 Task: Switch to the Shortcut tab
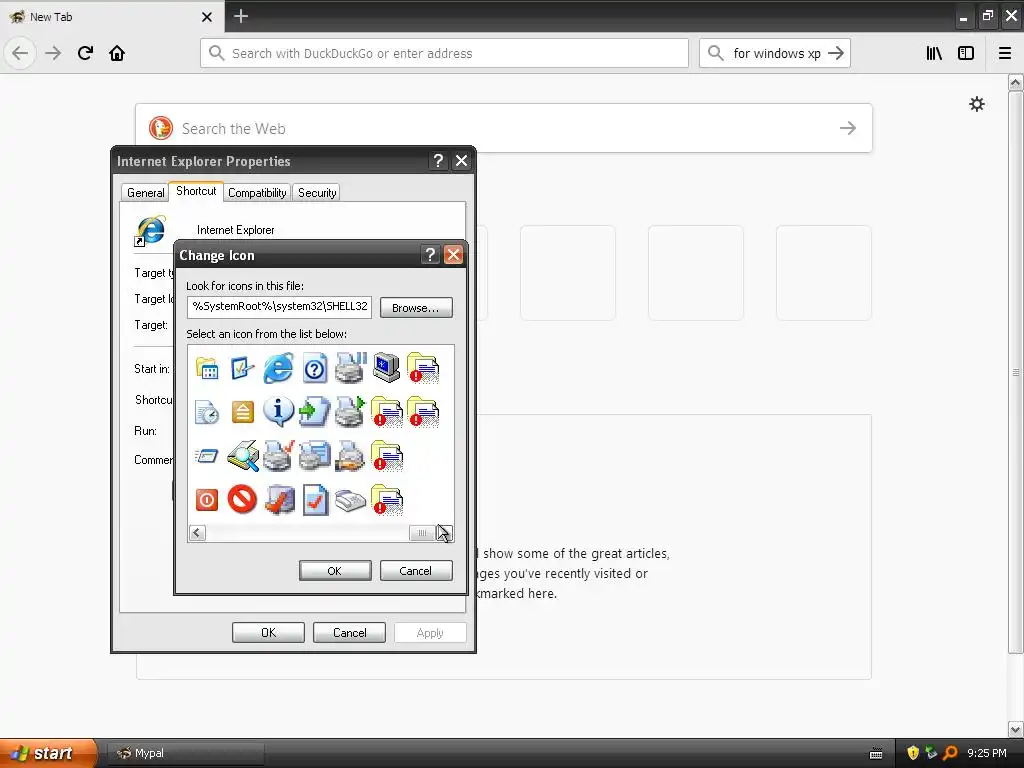point(196,191)
